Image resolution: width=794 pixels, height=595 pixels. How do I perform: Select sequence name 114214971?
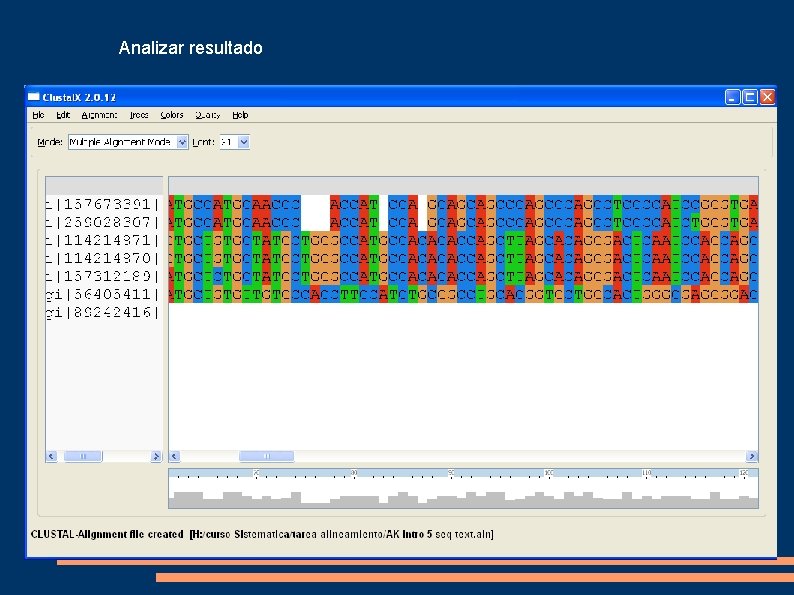[103, 240]
